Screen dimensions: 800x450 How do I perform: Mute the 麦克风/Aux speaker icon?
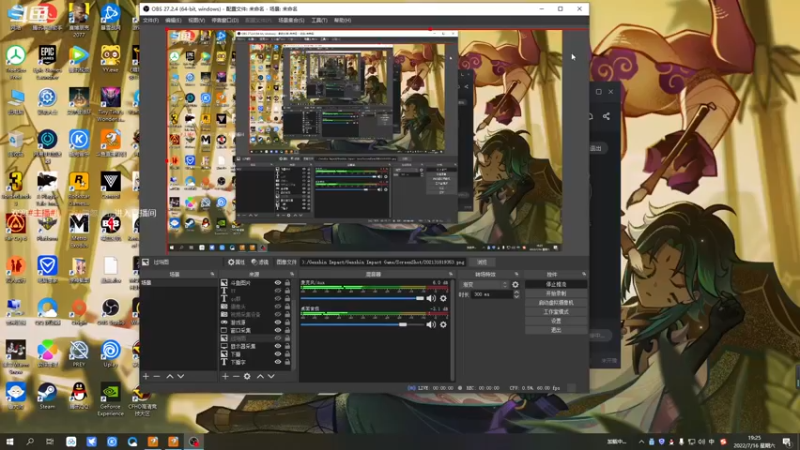click(x=431, y=298)
